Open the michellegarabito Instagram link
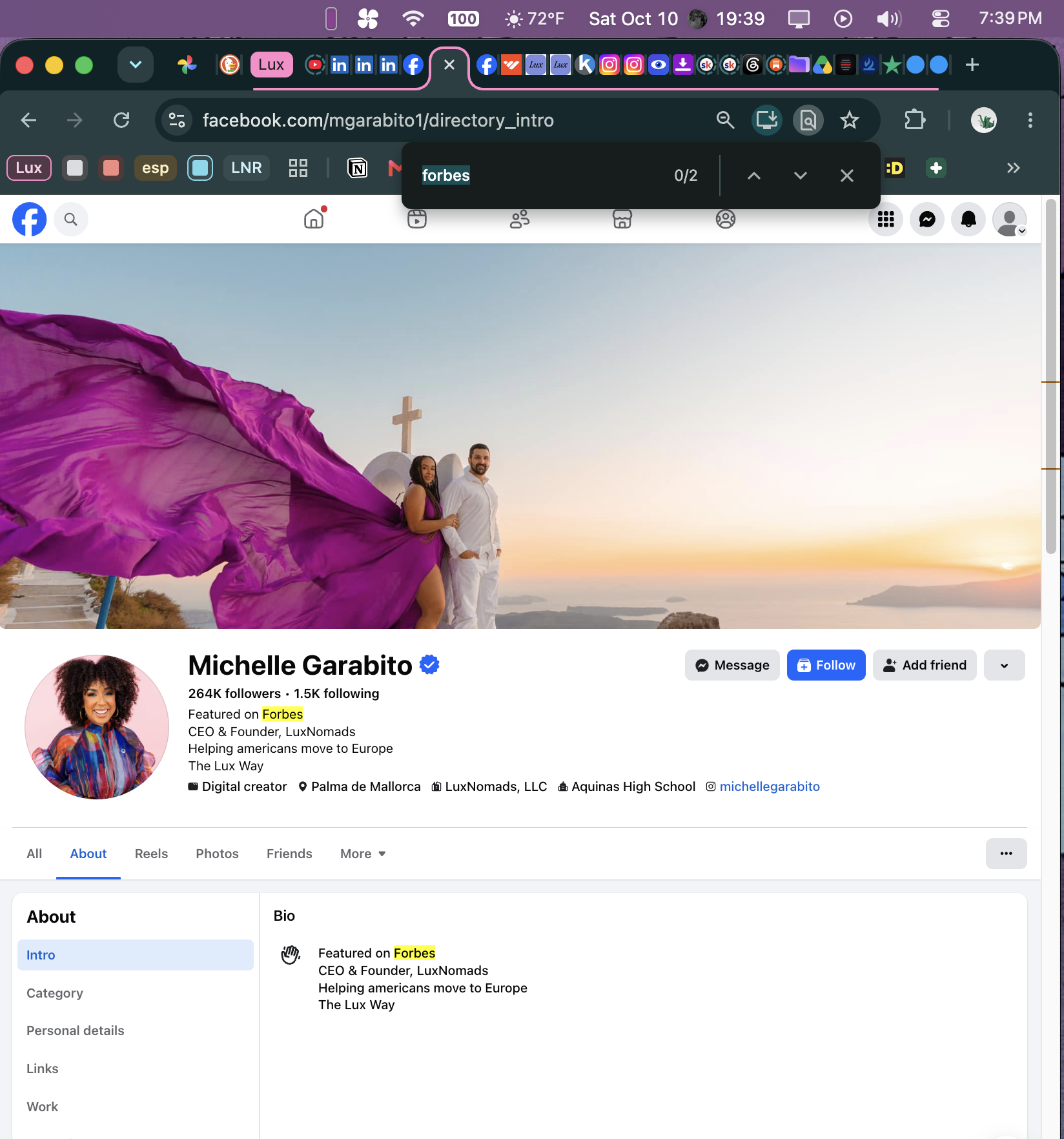This screenshot has width=1064, height=1139. click(x=770, y=786)
